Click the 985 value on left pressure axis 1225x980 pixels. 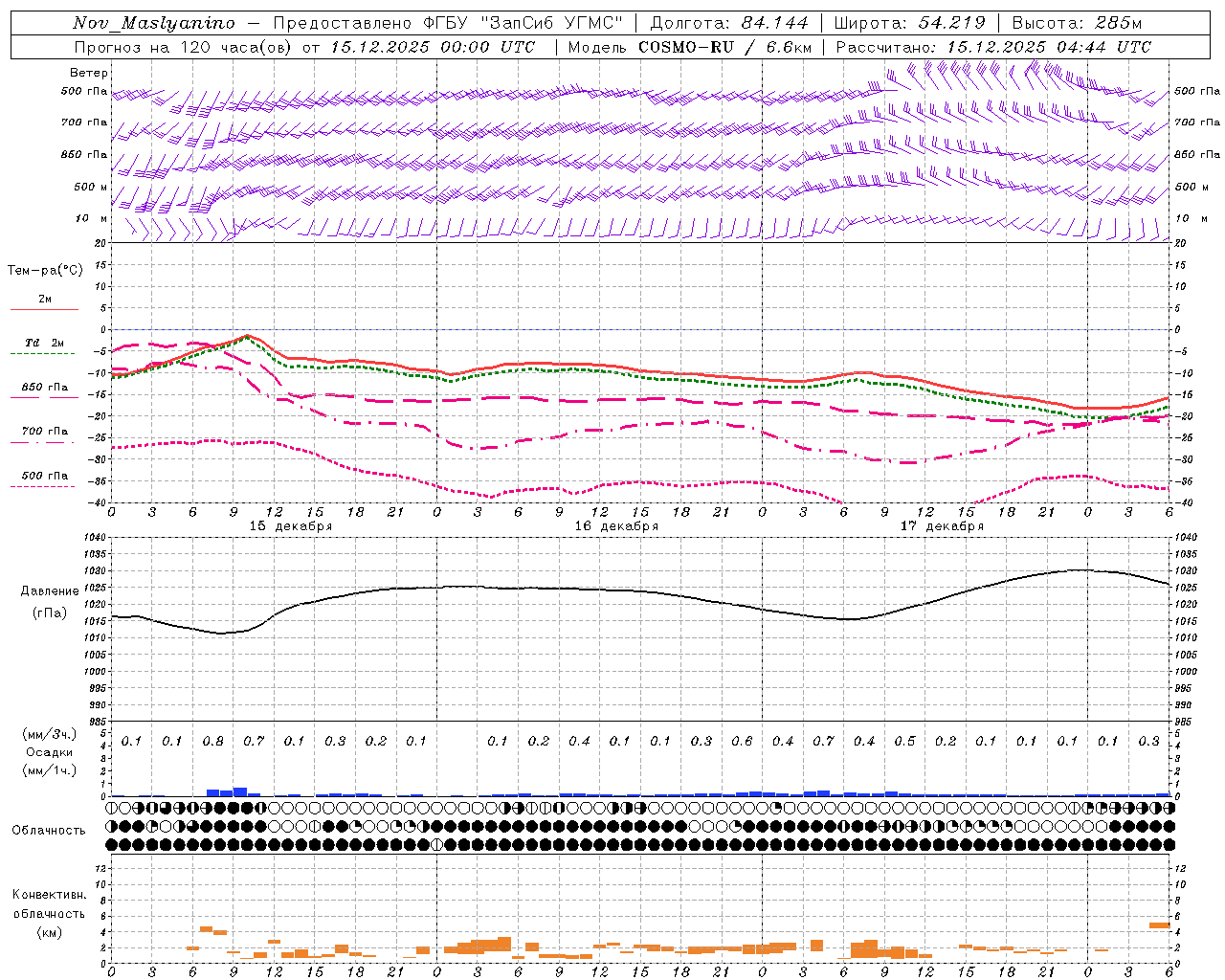coord(97,722)
